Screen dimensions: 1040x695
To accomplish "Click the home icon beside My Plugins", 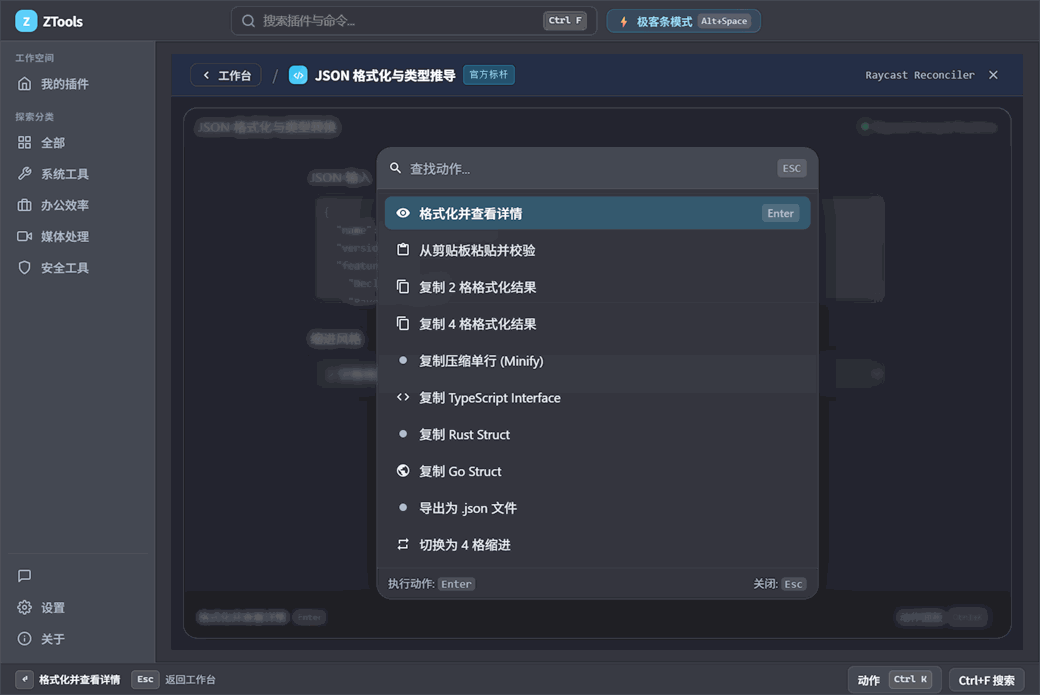I will point(25,84).
